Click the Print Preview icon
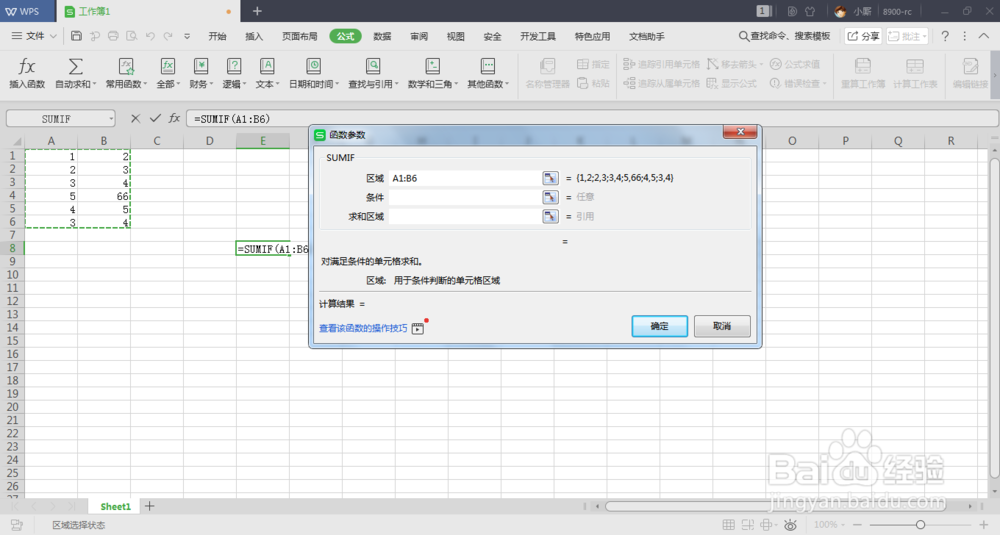1000x535 pixels. tap(131, 36)
